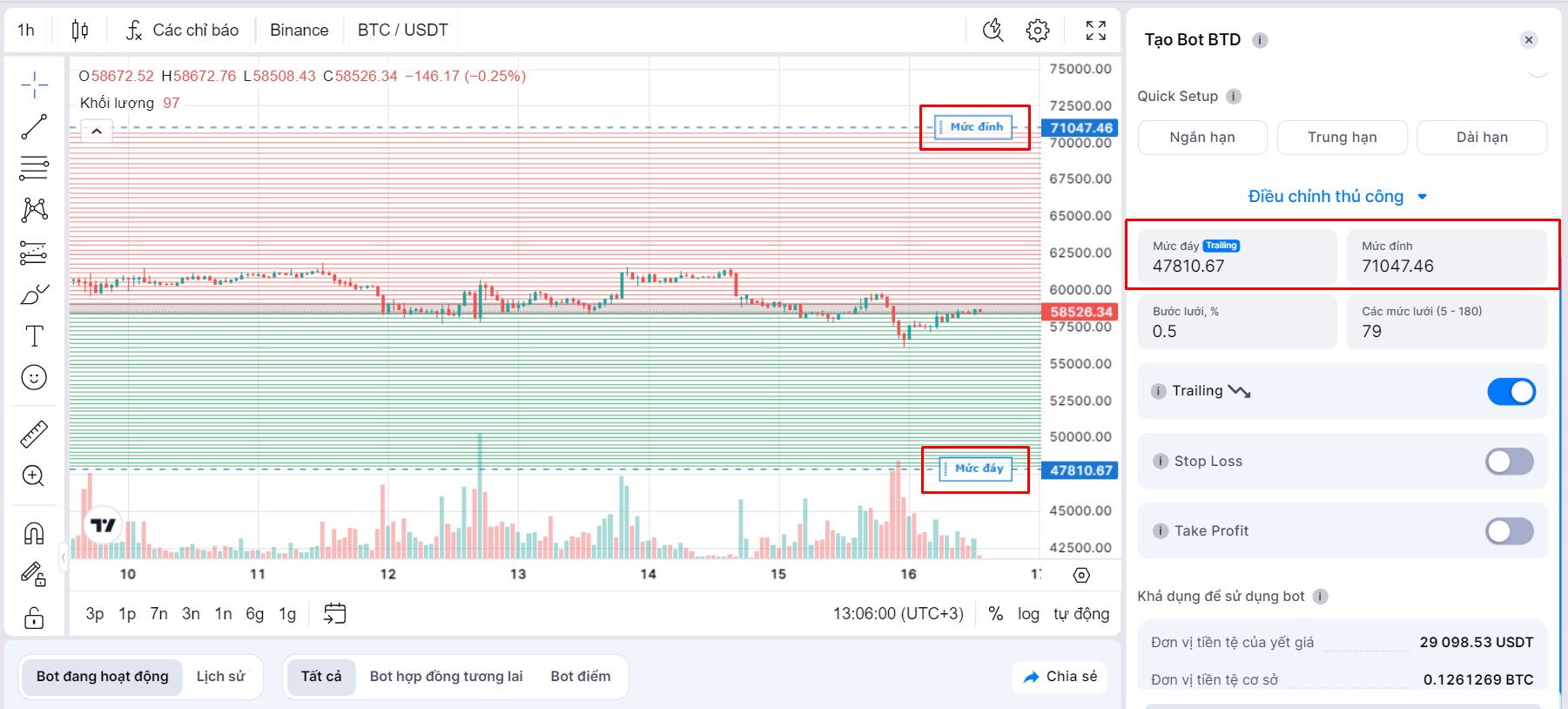Activate the magnet snap mode icon

[34, 533]
